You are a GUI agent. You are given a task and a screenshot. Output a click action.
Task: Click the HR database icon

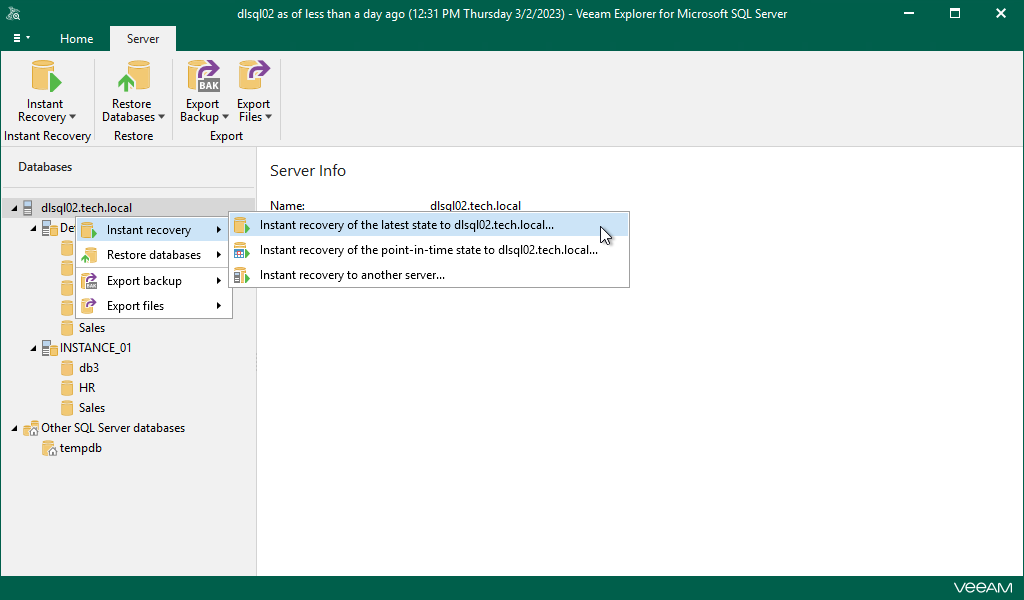[67, 388]
